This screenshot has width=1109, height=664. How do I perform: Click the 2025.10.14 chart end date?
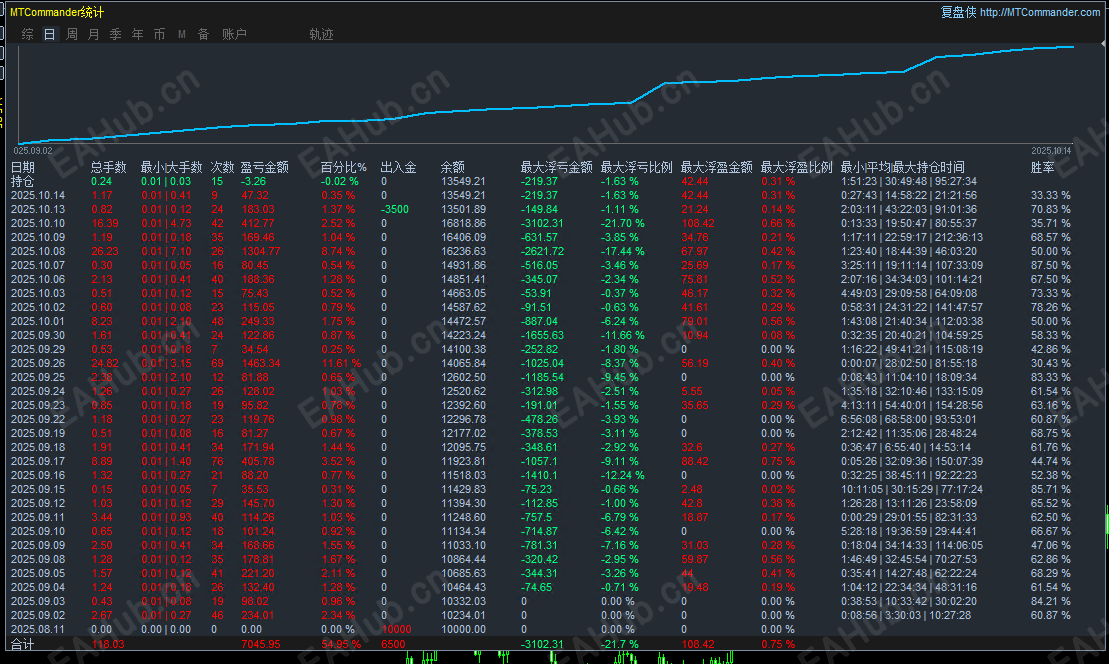[1051, 151]
